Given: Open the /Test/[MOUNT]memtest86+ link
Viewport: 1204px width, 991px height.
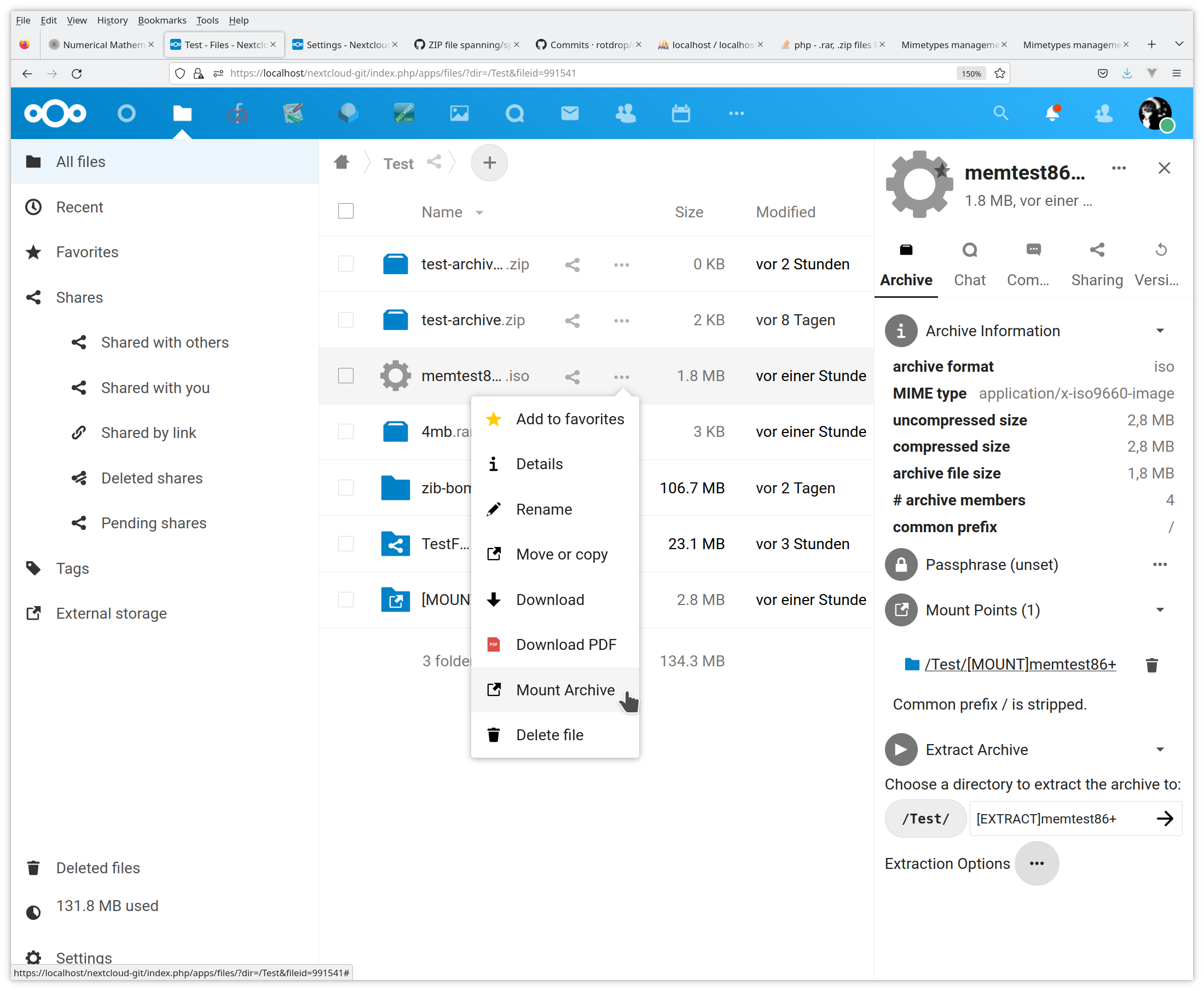Looking at the screenshot, I should [1020, 664].
